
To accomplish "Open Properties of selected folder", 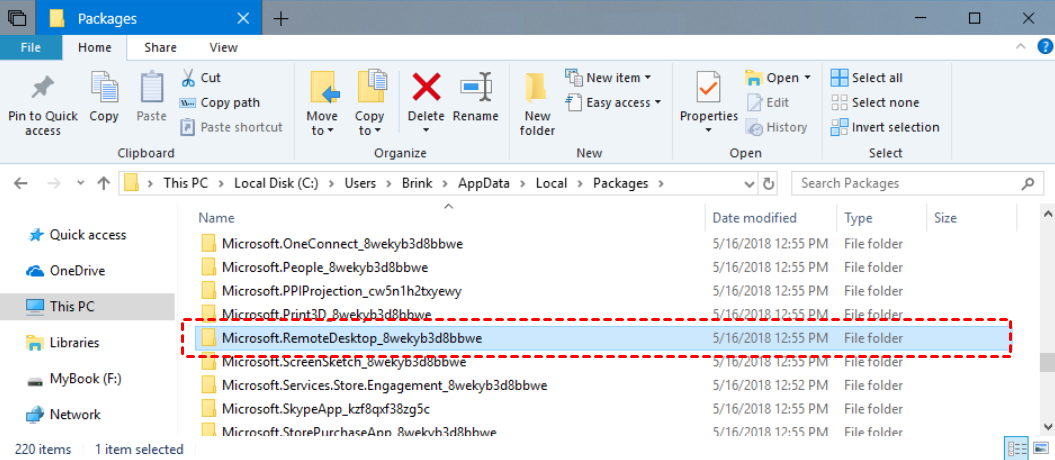I will tap(708, 97).
